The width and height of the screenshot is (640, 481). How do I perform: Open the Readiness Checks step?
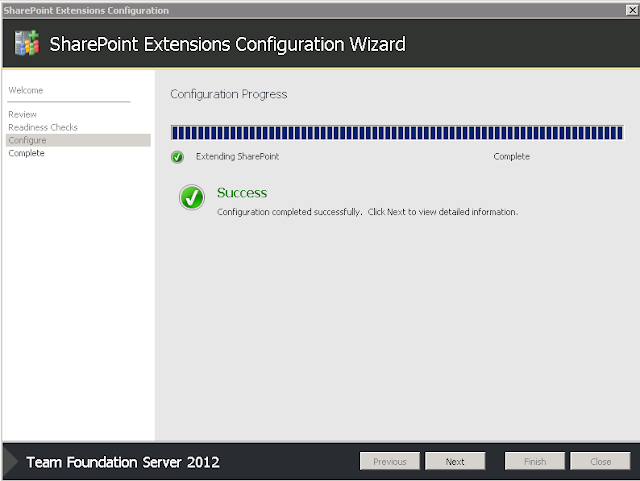click(x=43, y=127)
